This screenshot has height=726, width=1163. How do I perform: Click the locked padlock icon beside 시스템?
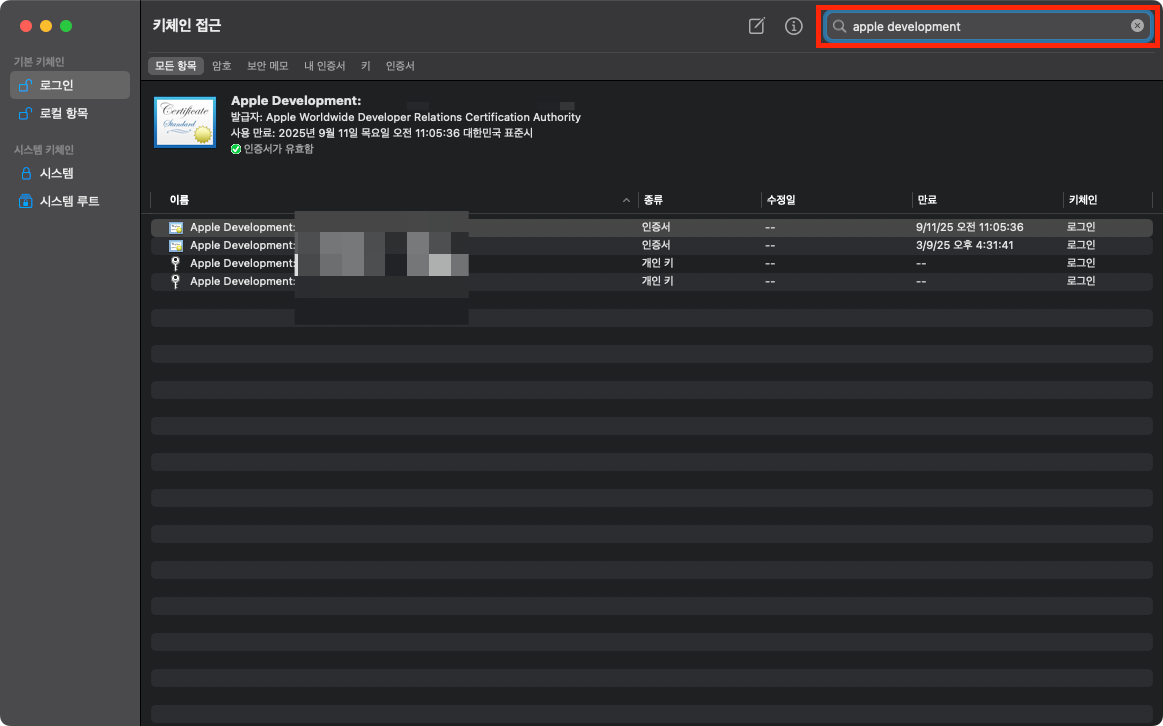click(26, 174)
